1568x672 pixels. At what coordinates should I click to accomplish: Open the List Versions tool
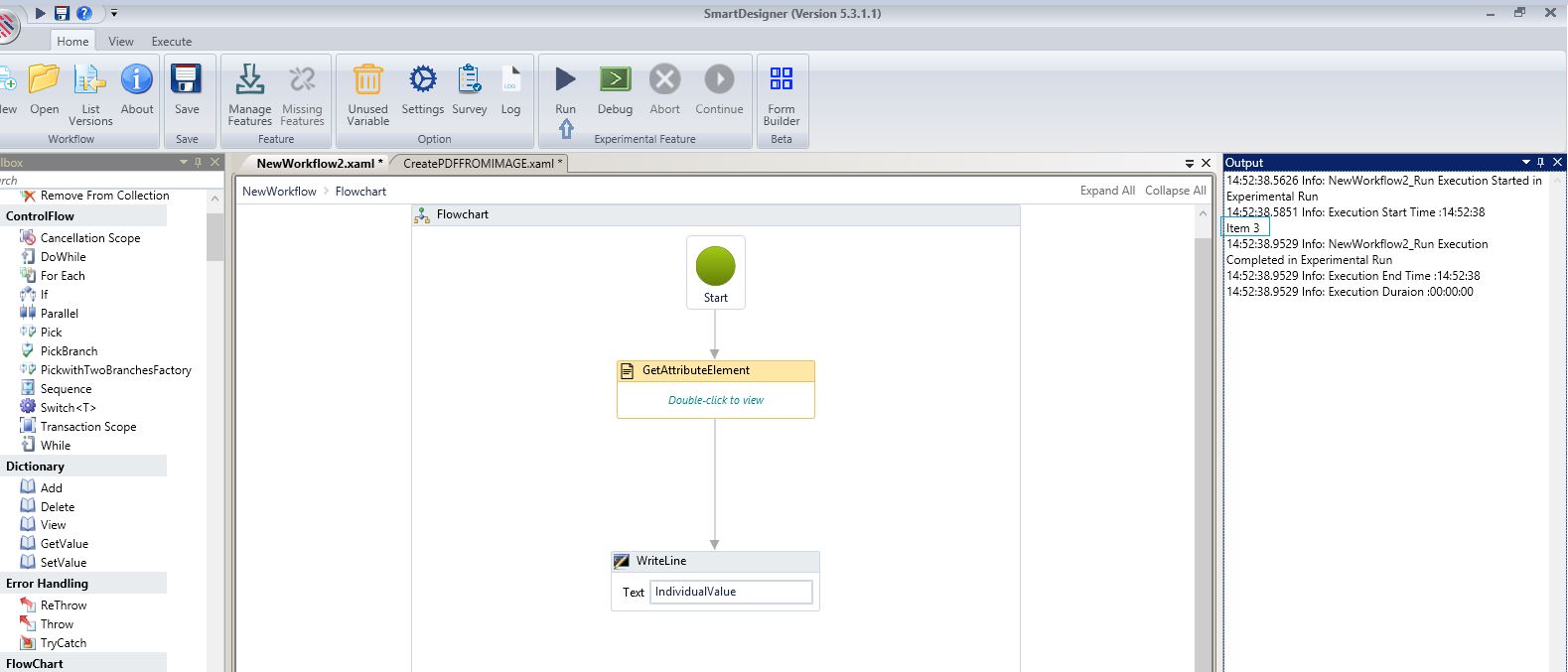90,80
